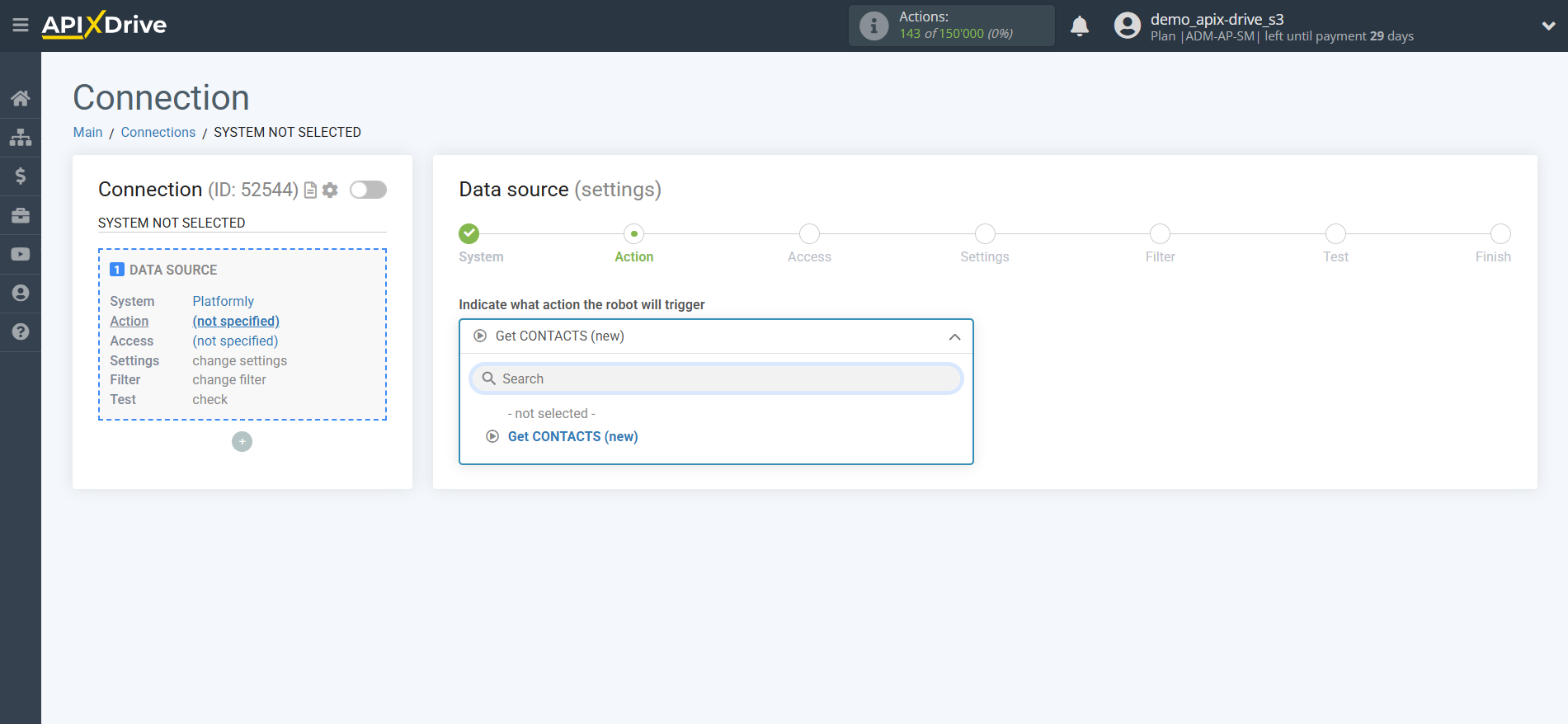Image resolution: width=1568 pixels, height=724 pixels.
Task: Click the green System step checkmark
Action: (469, 233)
